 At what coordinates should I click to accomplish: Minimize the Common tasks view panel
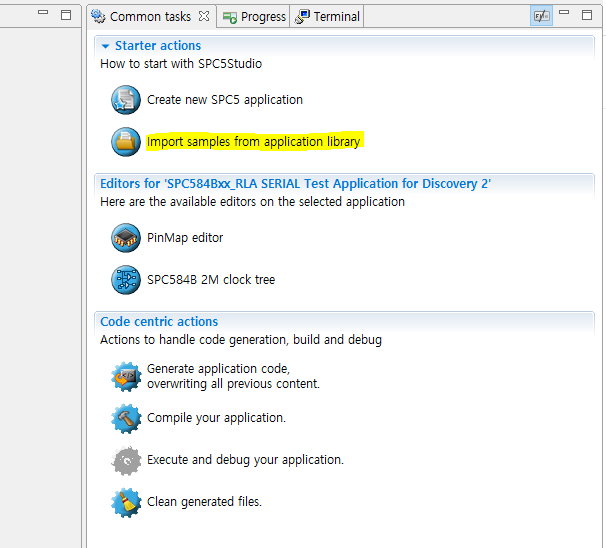(x=564, y=12)
